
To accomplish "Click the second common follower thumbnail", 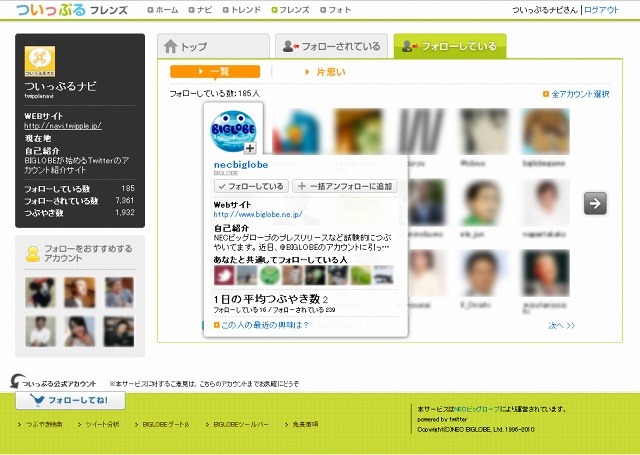I will (x=247, y=275).
